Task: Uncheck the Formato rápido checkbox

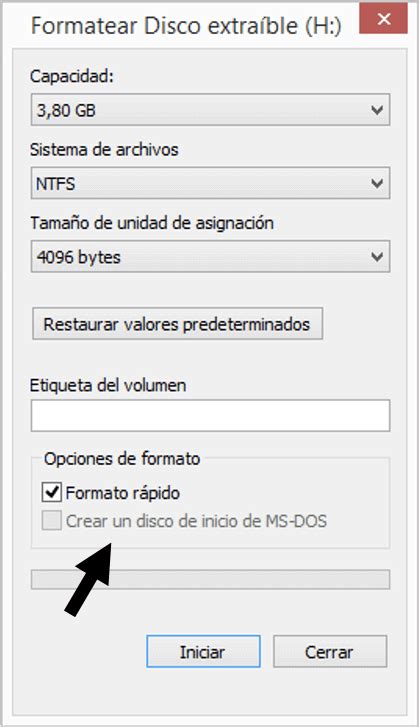Action: point(51,492)
